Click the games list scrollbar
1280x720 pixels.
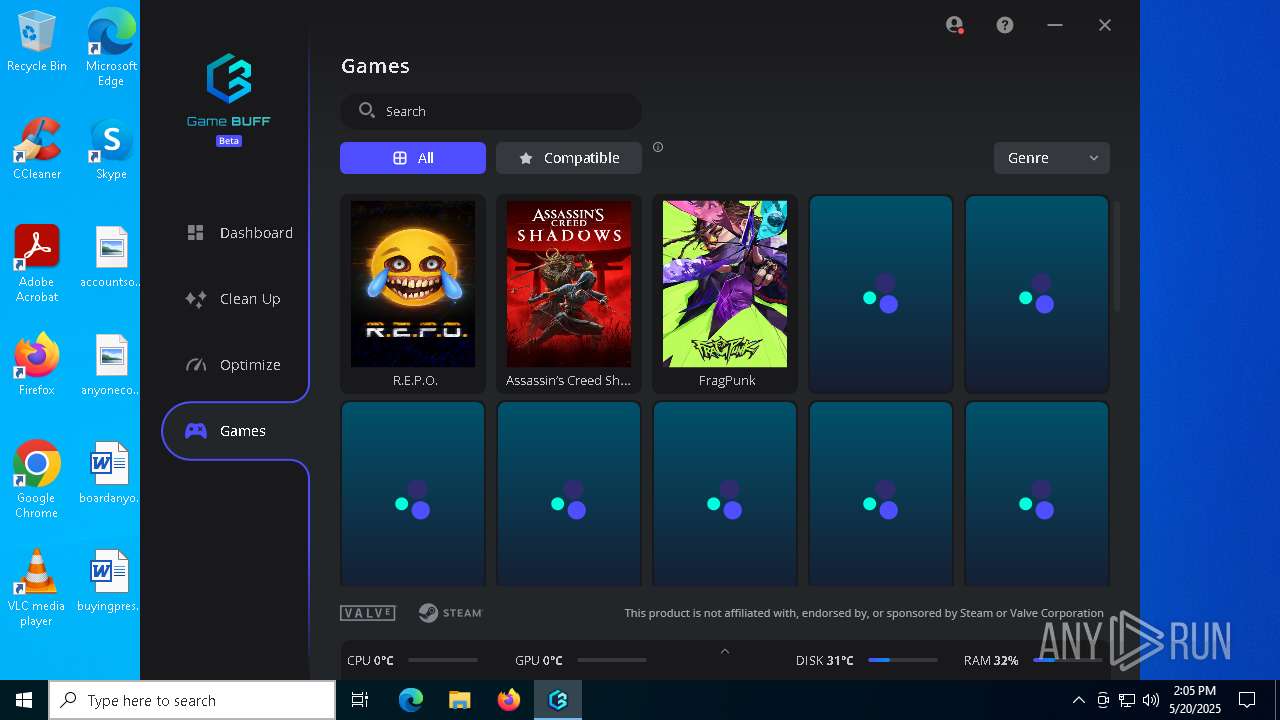click(1117, 255)
